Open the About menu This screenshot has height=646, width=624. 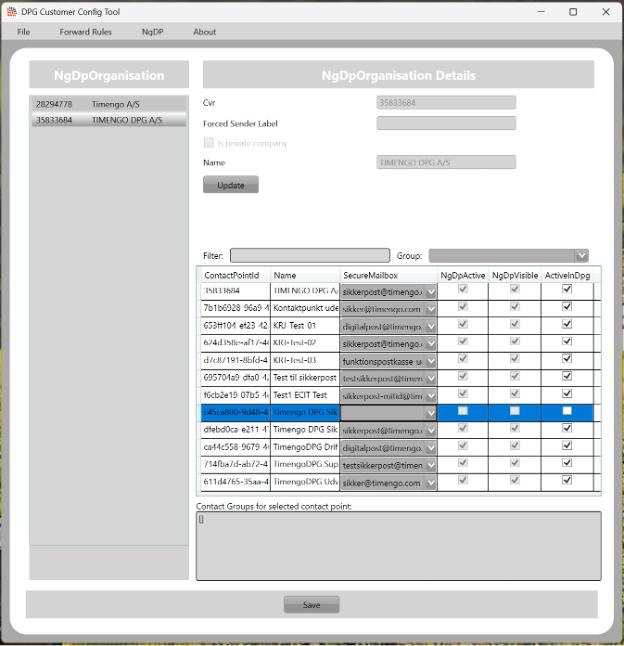pyautogui.click(x=204, y=32)
